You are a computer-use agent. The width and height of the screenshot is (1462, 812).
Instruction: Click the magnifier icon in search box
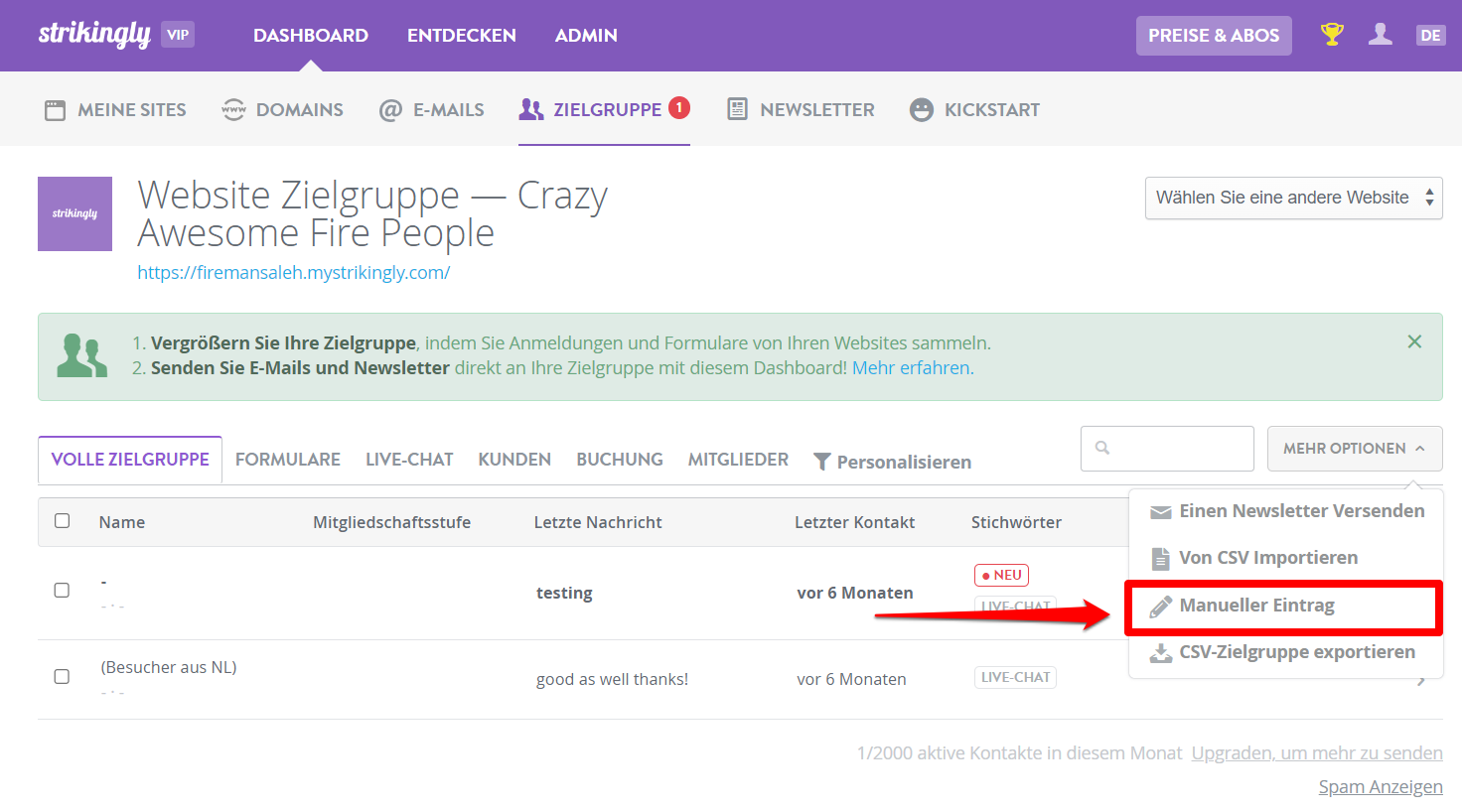tap(1102, 448)
